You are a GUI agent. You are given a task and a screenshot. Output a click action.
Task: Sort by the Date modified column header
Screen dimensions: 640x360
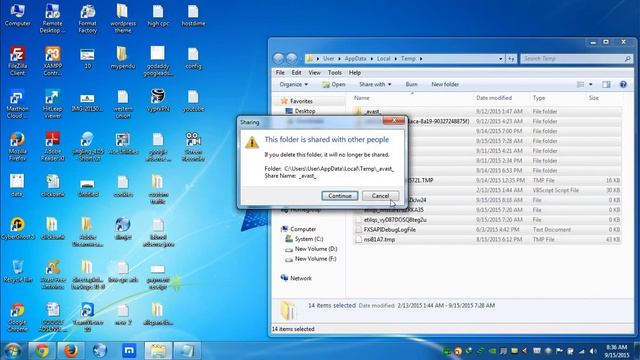click(494, 98)
